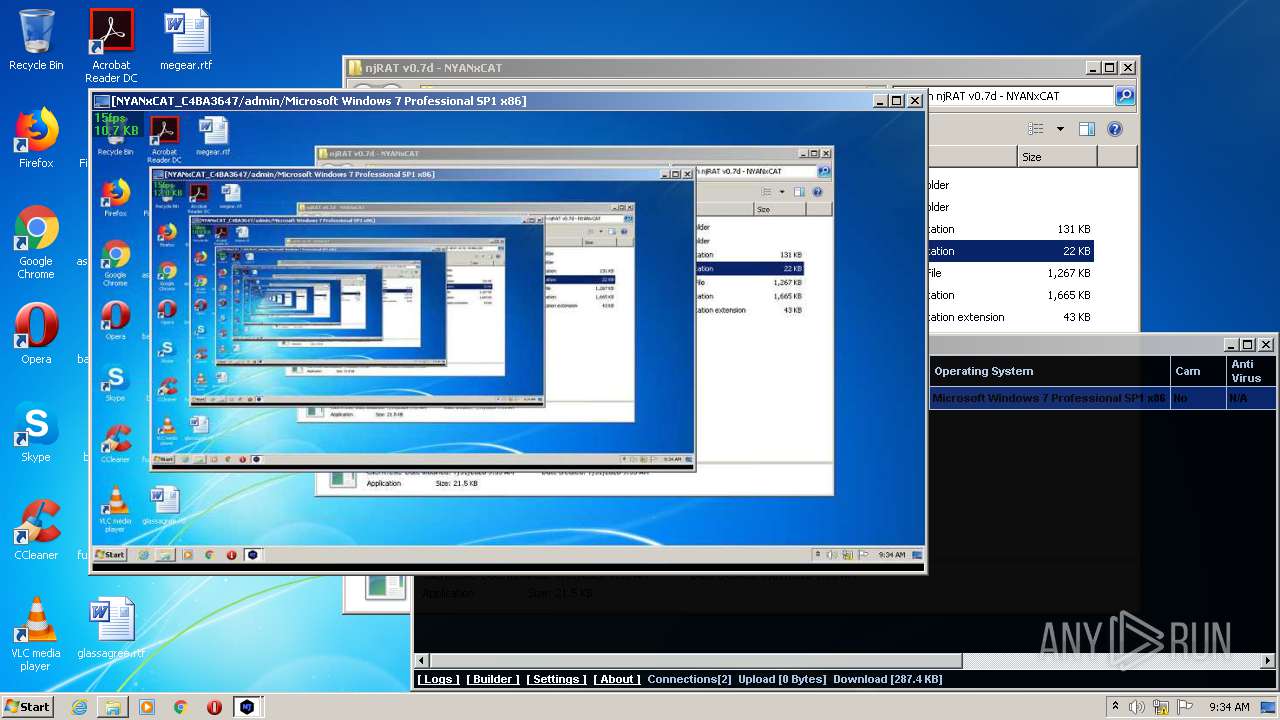Screen dimensions: 1280x720
Task: Click the 15fps indicator in the remote viewer
Action: point(108,118)
